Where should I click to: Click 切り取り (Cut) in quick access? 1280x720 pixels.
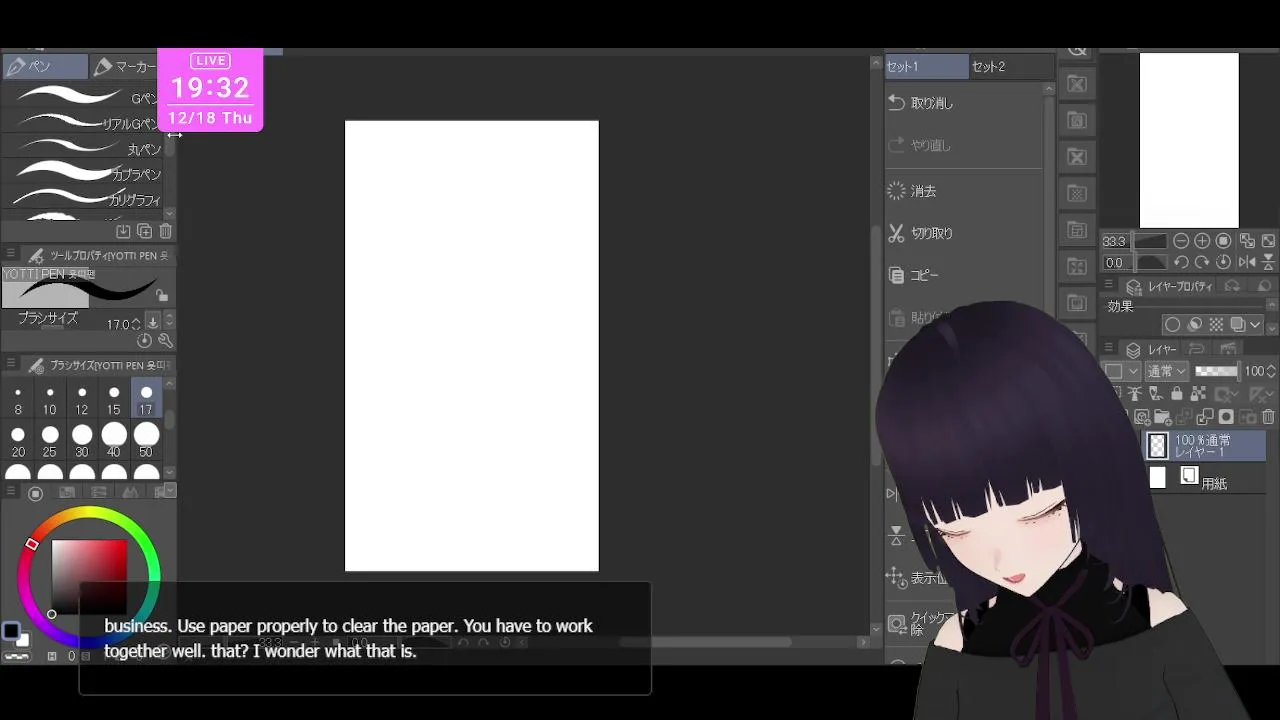pyautogui.click(x=964, y=233)
